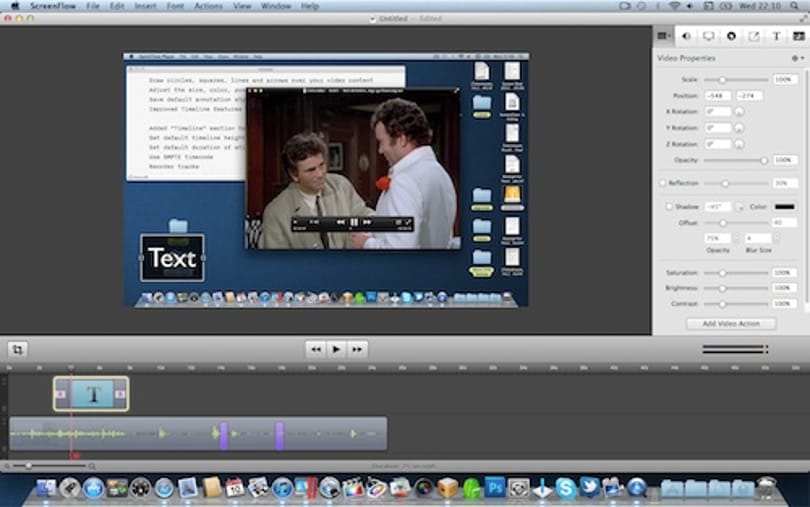Viewport: 810px width, 507px height.
Task: Click the Opacity slider handle
Action: [x=764, y=160]
